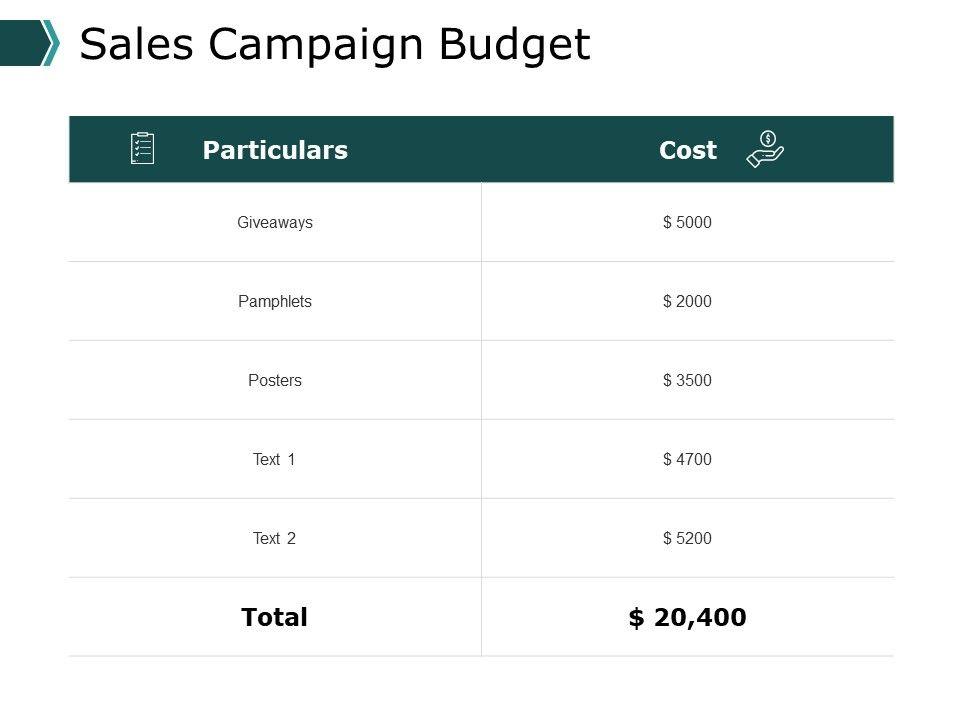960x720 pixels.
Task: Select the $ 3500 Posters cost
Action: pyautogui.click(x=687, y=380)
